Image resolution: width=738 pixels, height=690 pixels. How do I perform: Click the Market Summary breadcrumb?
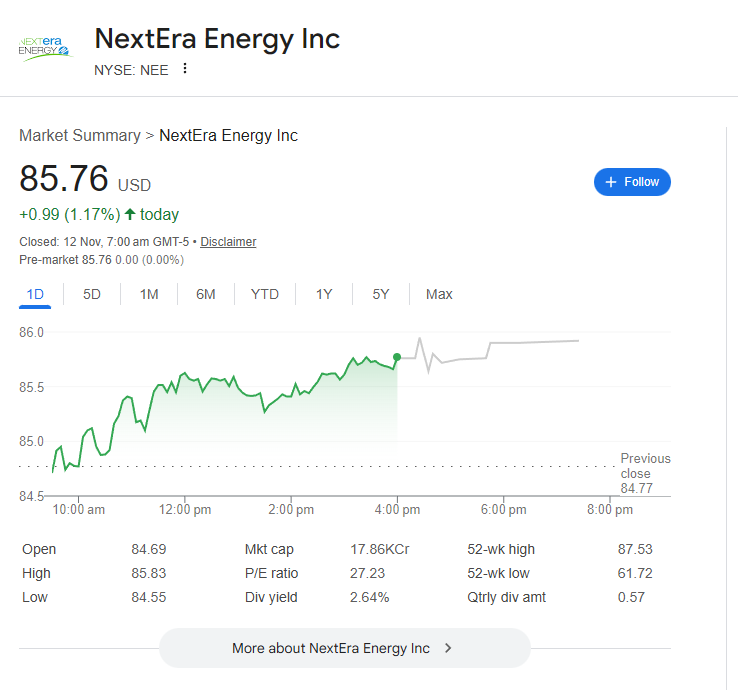pyautogui.click(x=80, y=136)
